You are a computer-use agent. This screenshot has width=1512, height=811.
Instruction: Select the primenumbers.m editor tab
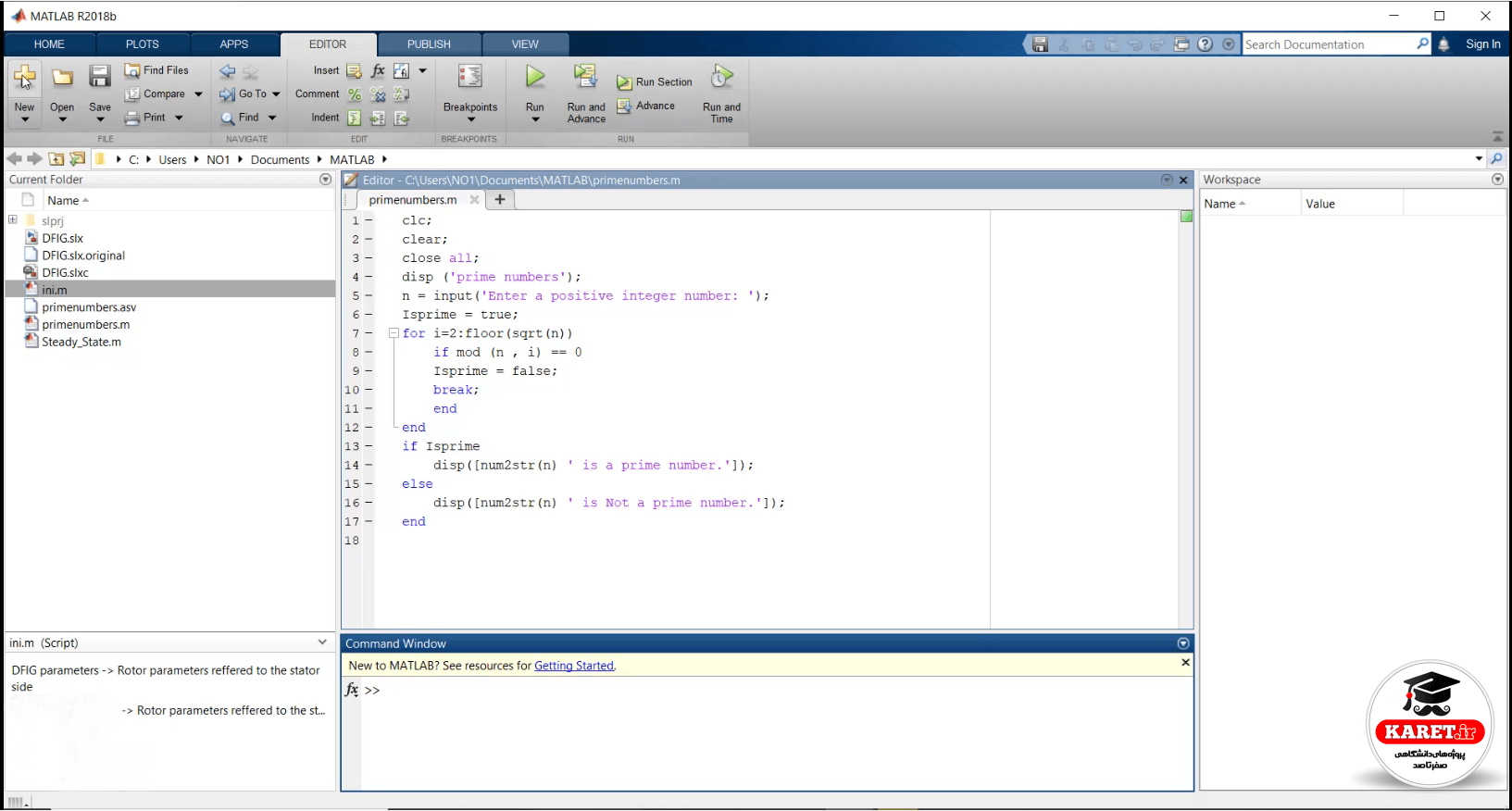coord(413,200)
